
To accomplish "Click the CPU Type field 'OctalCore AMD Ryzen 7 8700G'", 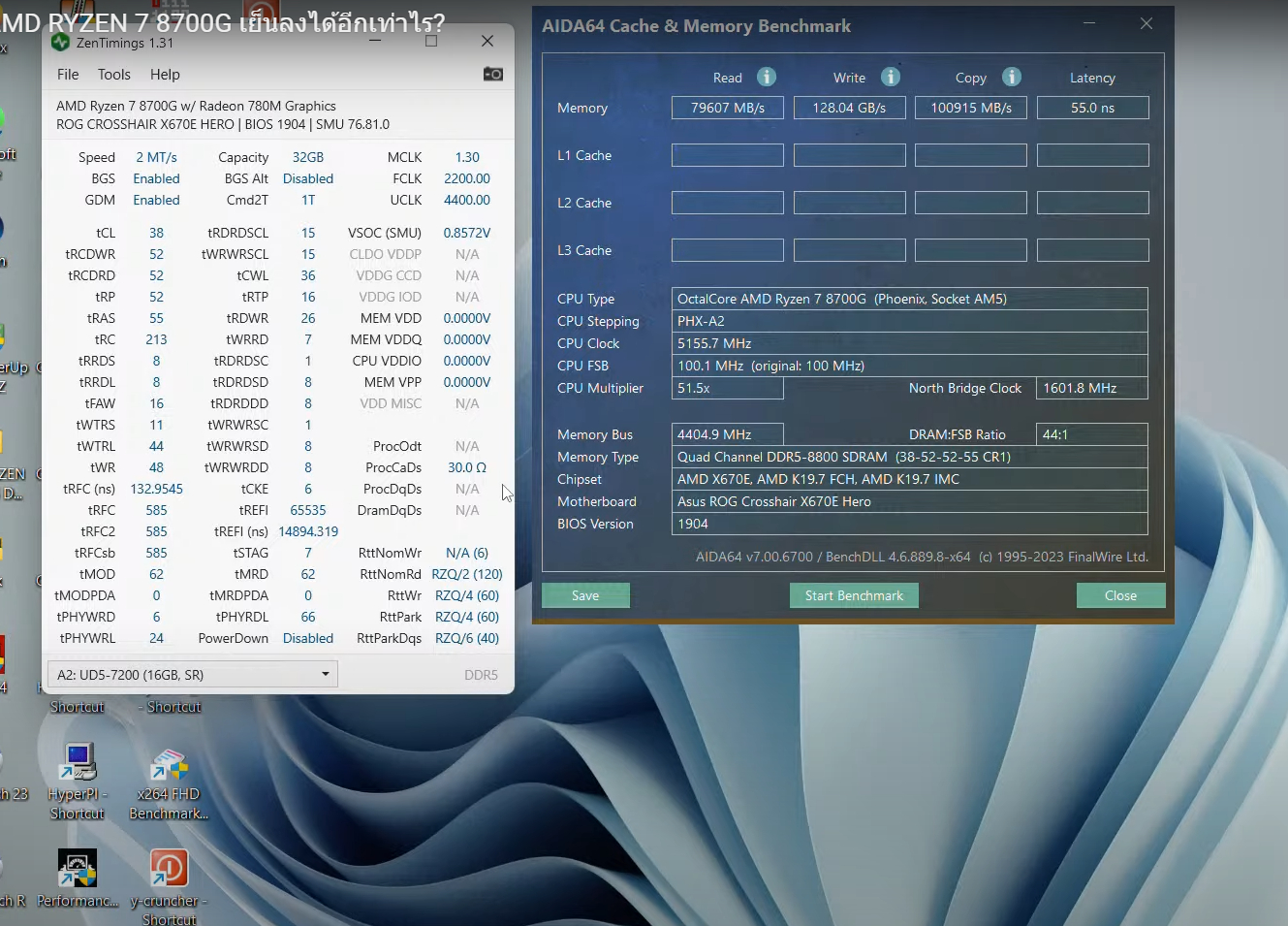I will coord(910,299).
